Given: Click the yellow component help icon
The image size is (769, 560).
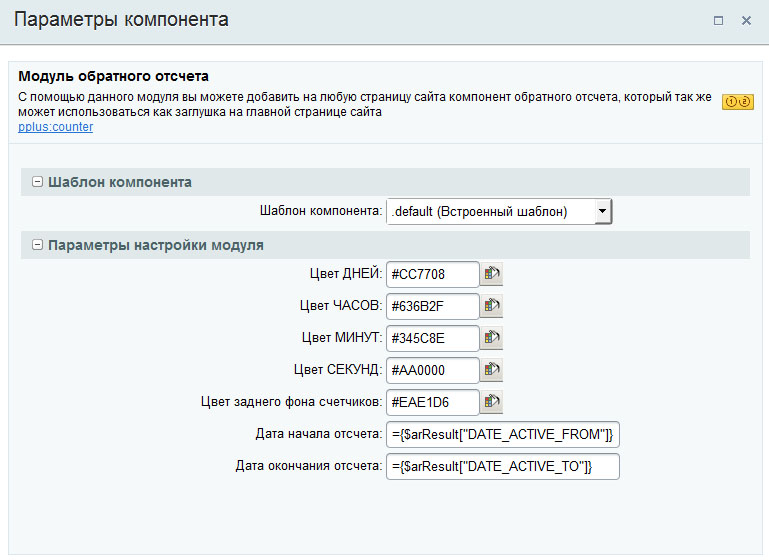Looking at the screenshot, I should [x=737, y=102].
